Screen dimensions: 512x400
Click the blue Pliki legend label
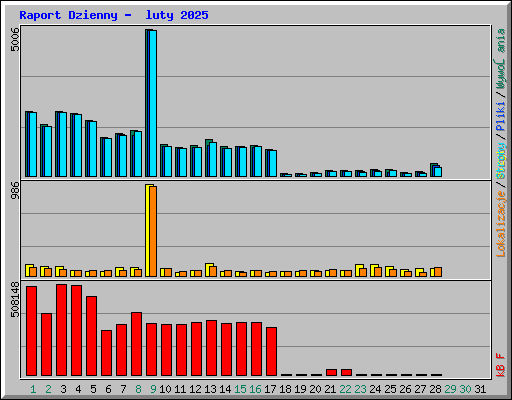501,117
